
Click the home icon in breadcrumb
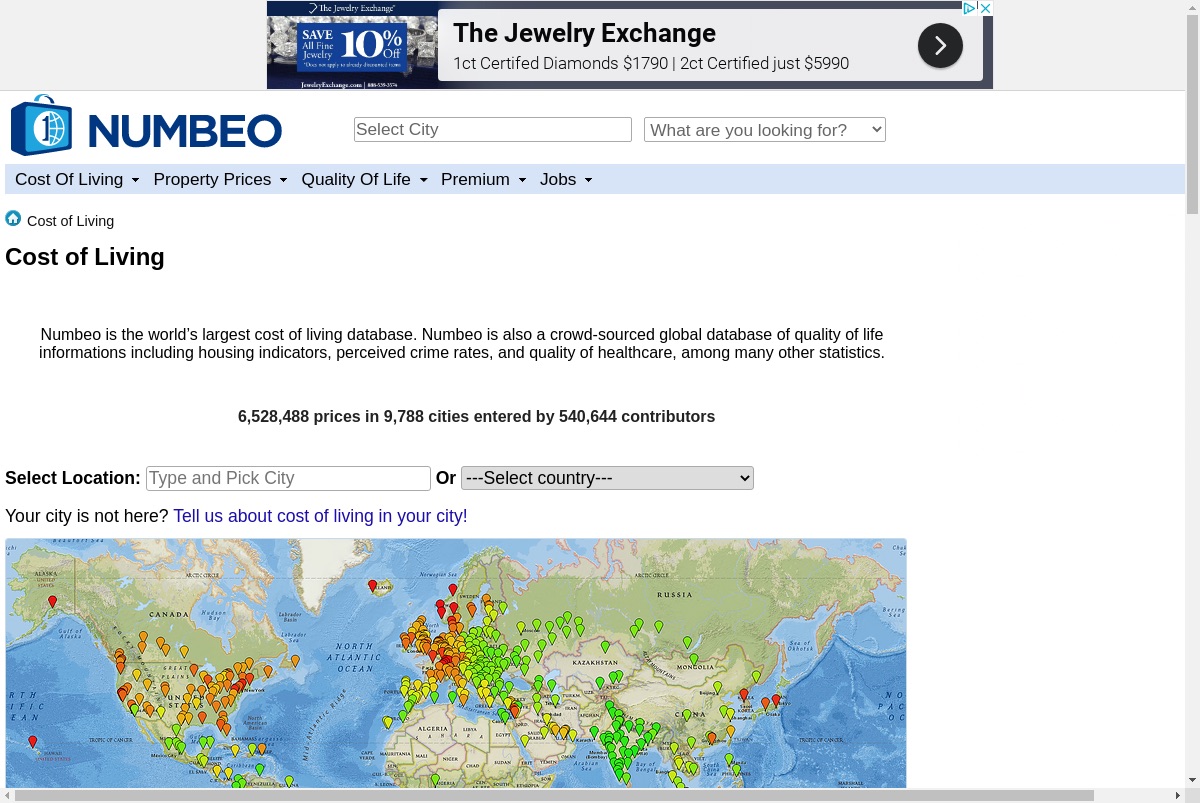13,219
